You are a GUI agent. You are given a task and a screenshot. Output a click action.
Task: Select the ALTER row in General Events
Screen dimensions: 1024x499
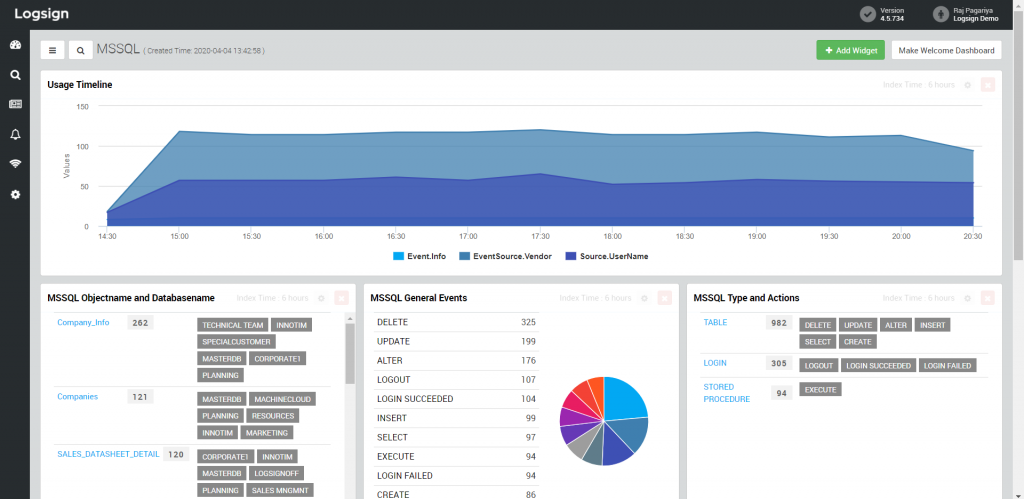(x=456, y=361)
